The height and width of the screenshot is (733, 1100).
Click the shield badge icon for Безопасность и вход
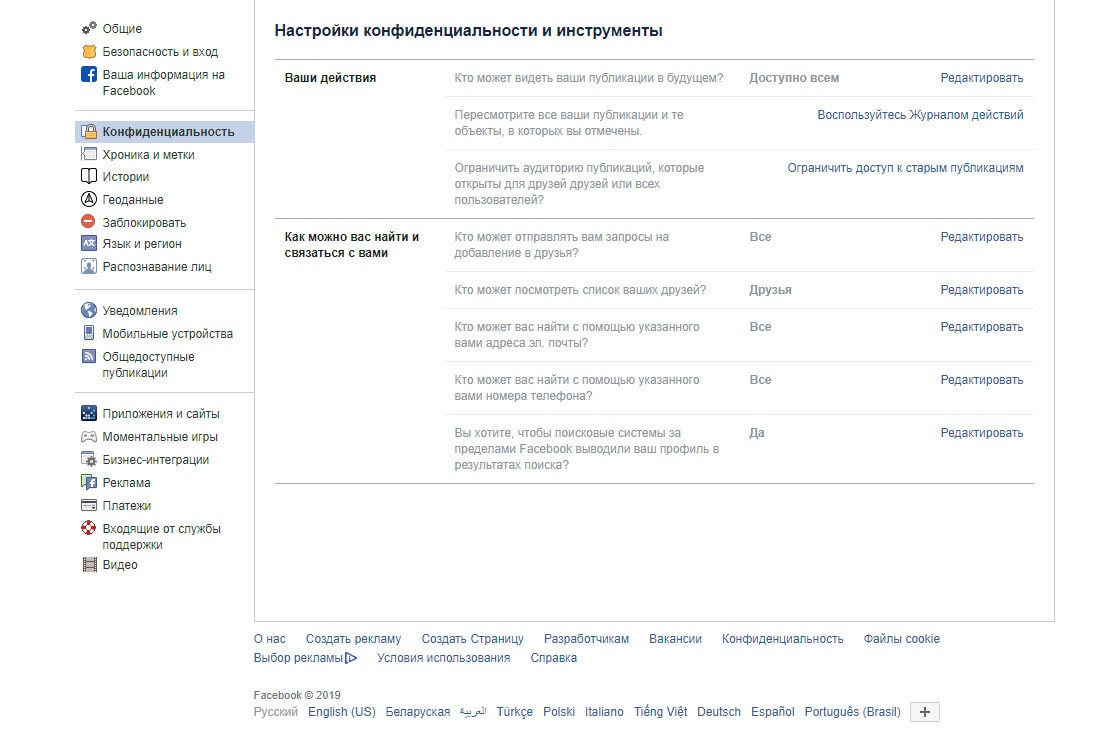coord(89,51)
